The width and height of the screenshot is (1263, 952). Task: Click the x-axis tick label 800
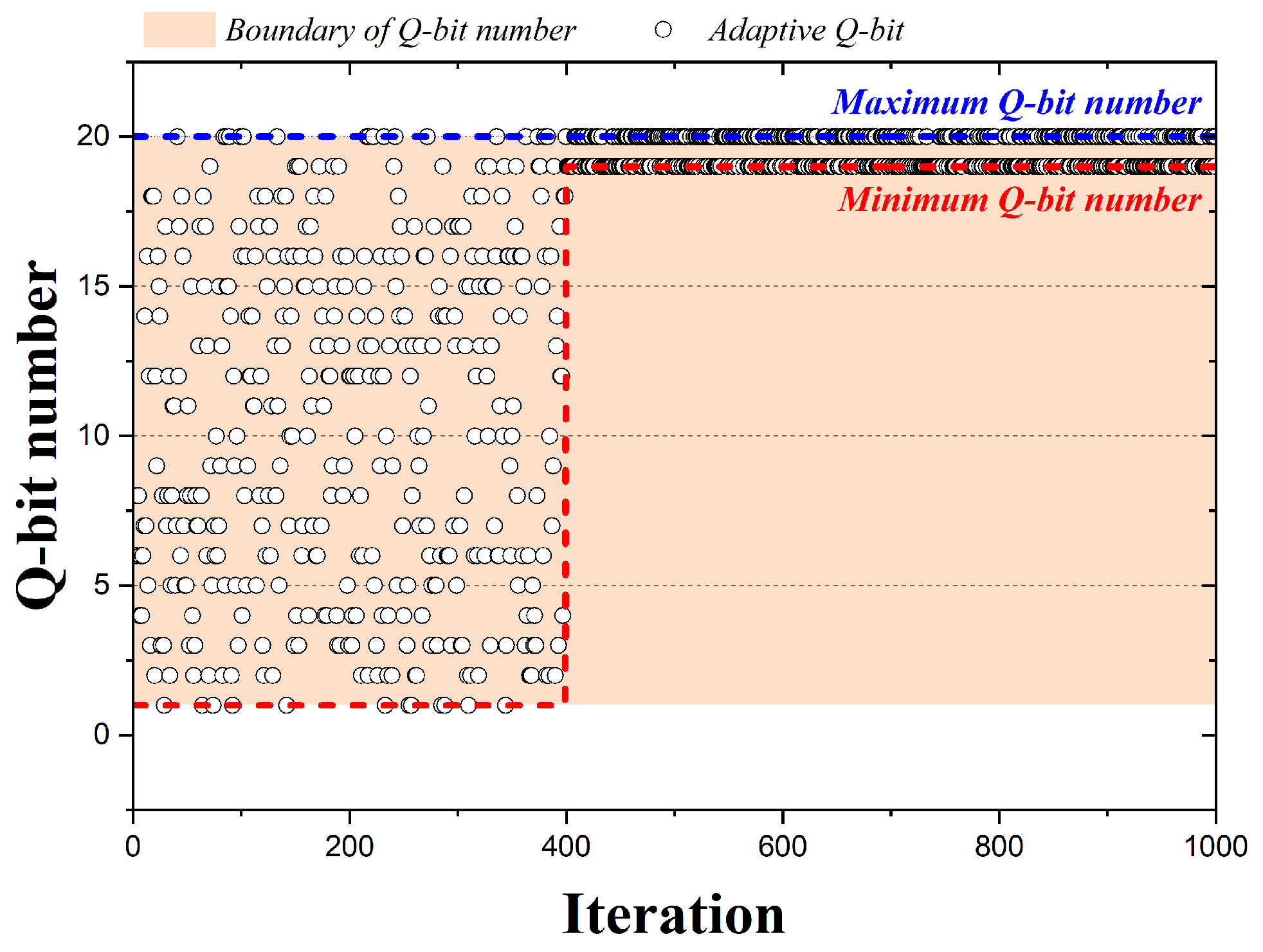click(999, 847)
